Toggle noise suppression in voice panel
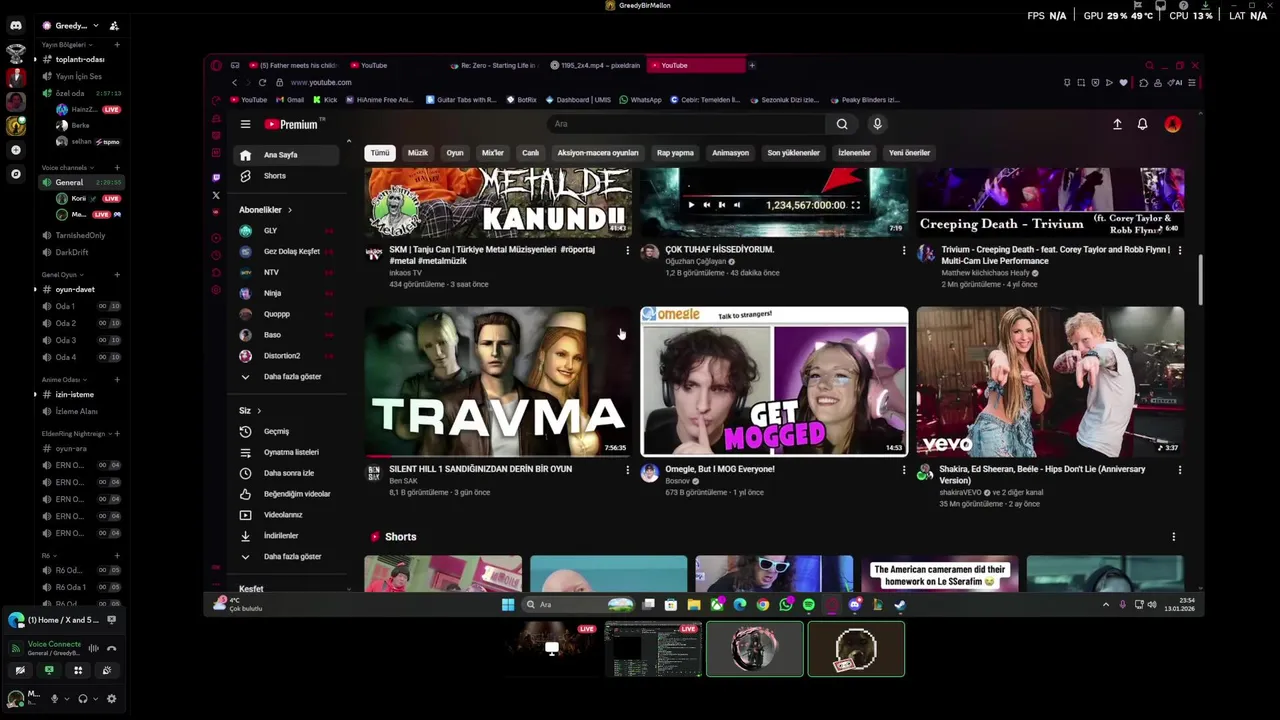Screen dimensions: 1280x720 (x=93, y=648)
